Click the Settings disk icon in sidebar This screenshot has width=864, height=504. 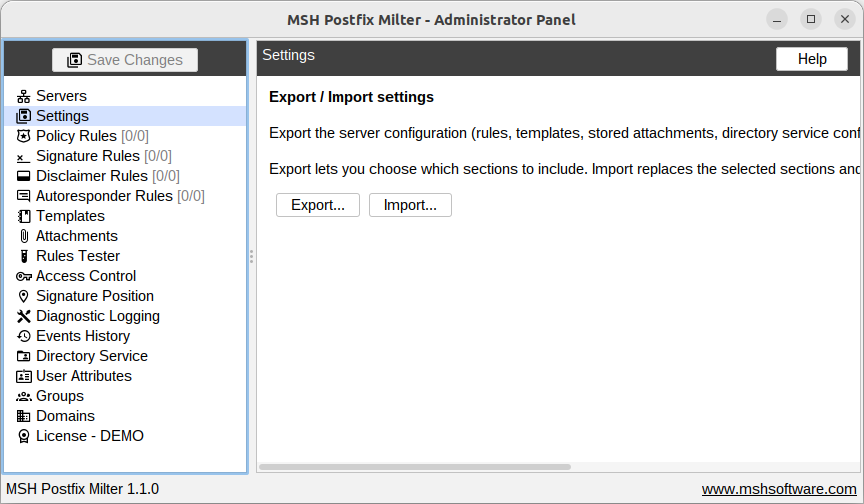23,116
